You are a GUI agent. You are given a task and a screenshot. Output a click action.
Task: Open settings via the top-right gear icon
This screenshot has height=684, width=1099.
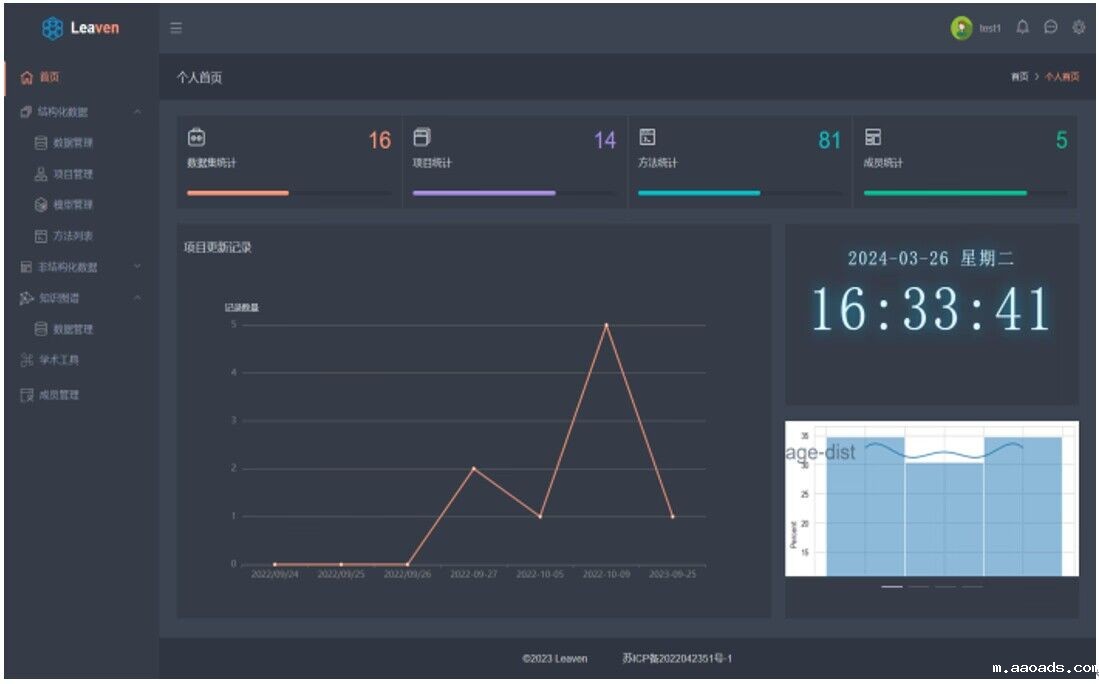1078,28
